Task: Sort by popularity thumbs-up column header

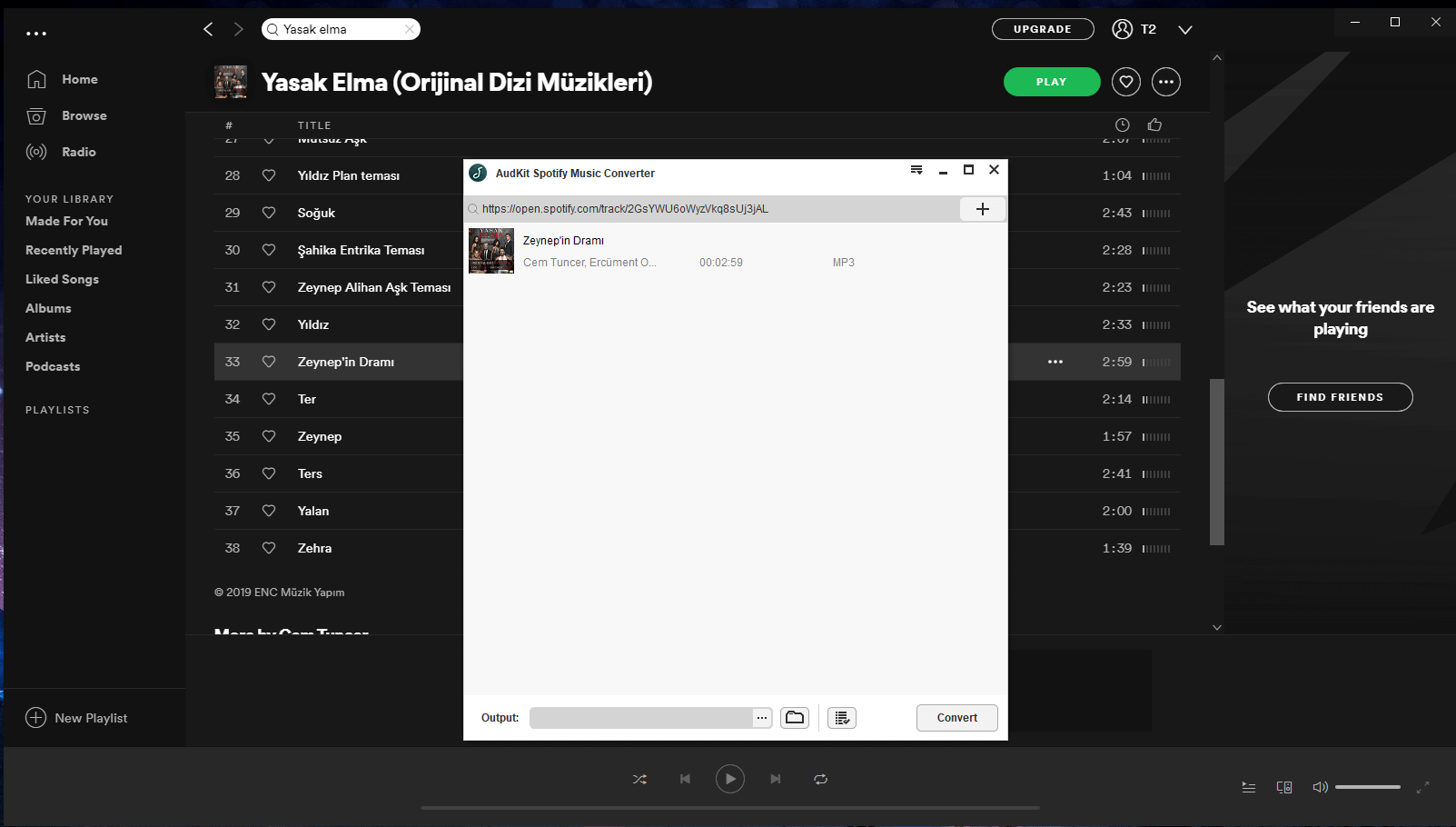Action: [1154, 125]
